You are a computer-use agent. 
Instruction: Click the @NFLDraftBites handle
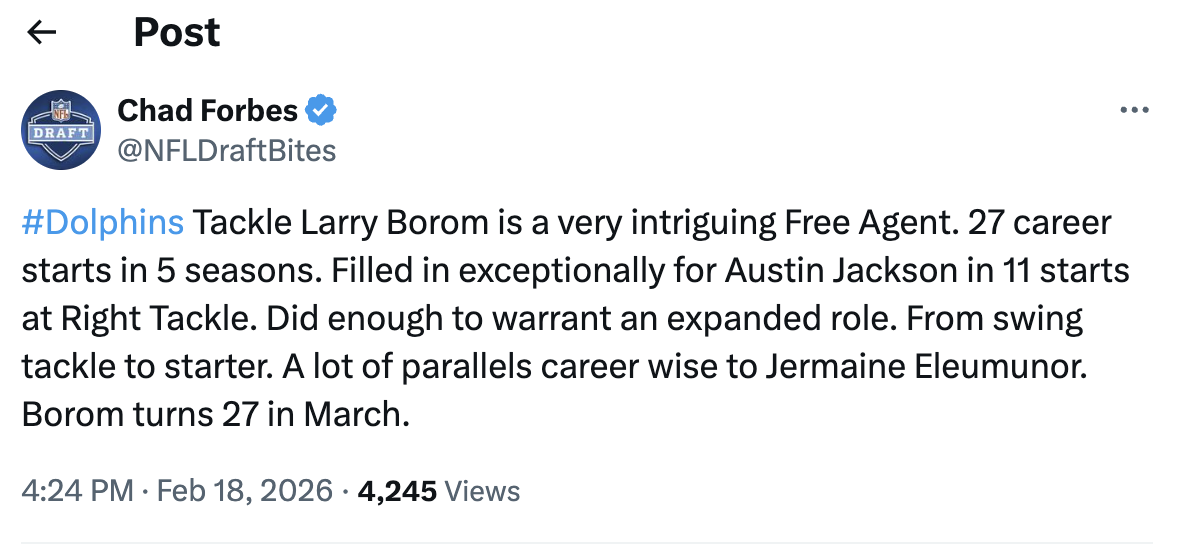226,150
